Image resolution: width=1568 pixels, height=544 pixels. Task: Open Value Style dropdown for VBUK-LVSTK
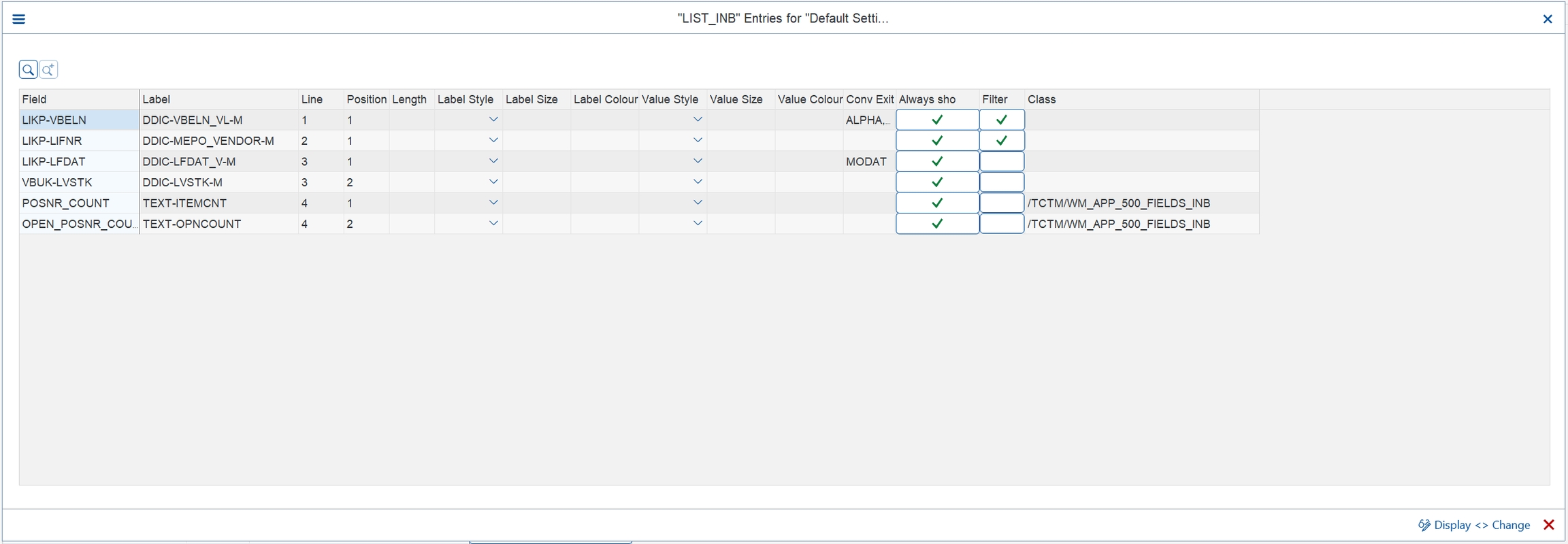(697, 182)
